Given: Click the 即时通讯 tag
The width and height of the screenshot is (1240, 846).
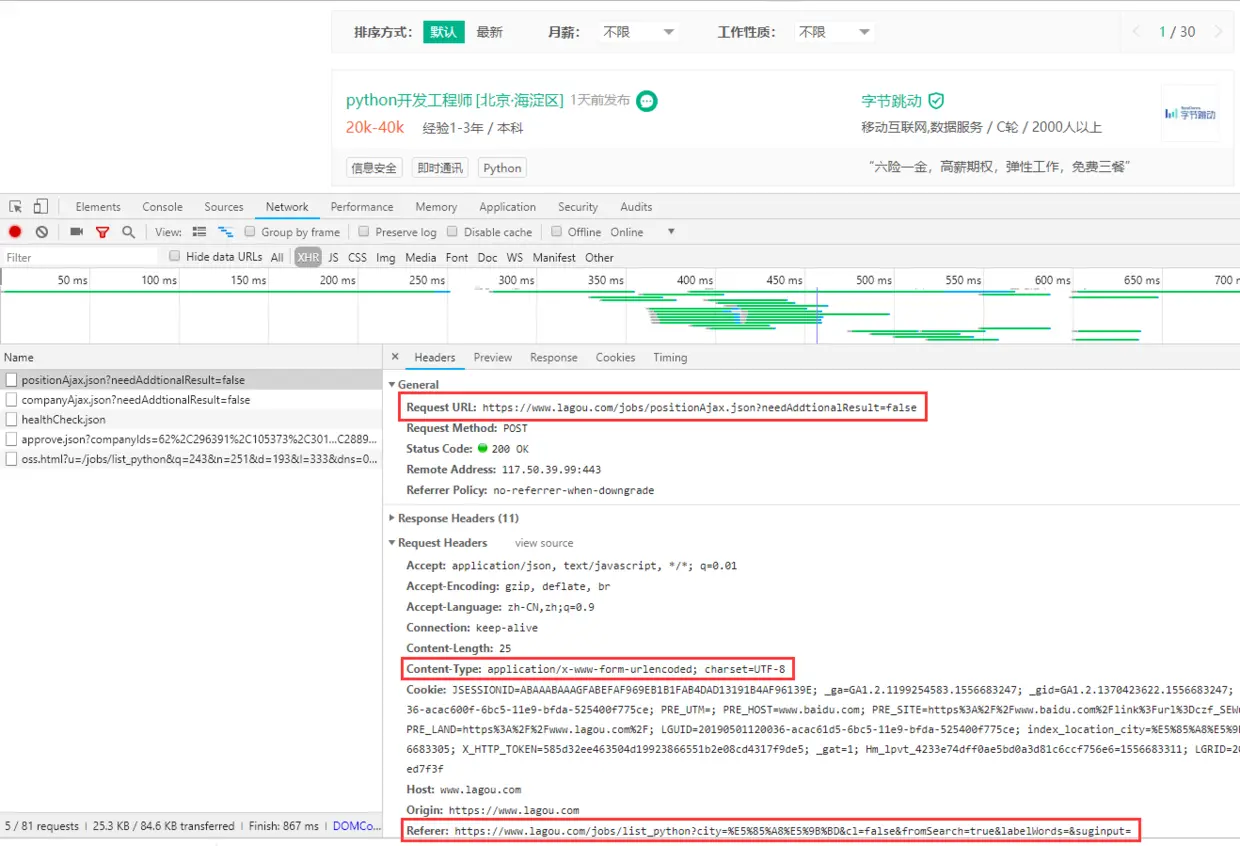Looking at the screenshot, I should [x=440, y=168].
